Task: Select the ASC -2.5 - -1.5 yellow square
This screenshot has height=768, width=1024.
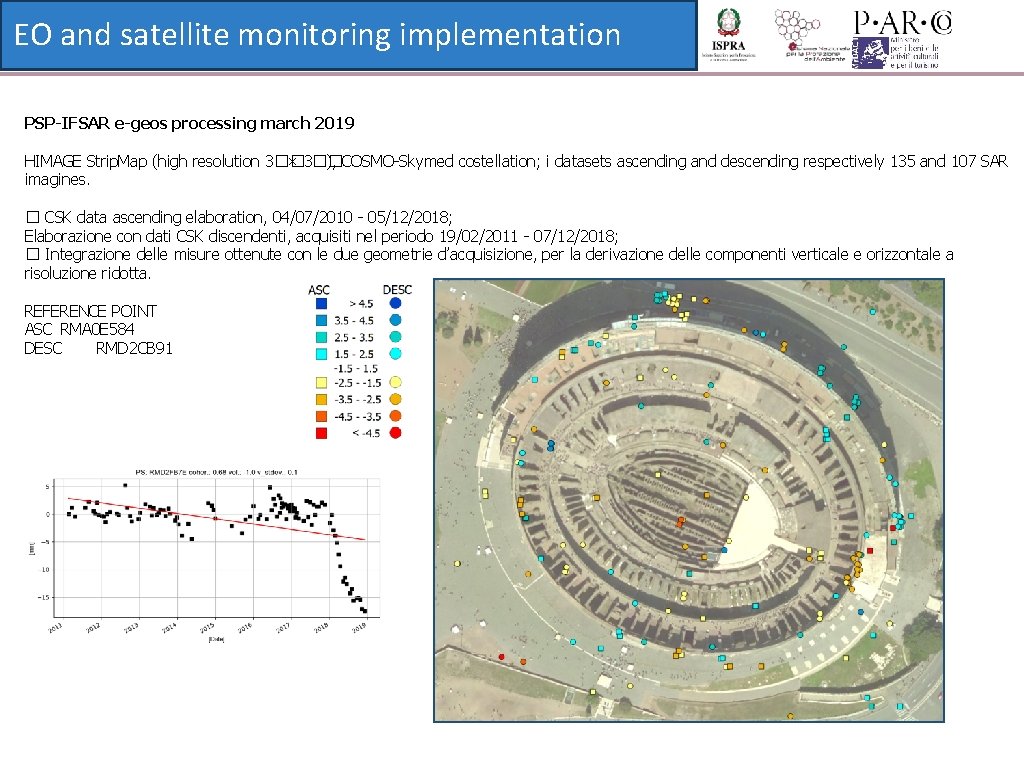Action: pos(321,383)
